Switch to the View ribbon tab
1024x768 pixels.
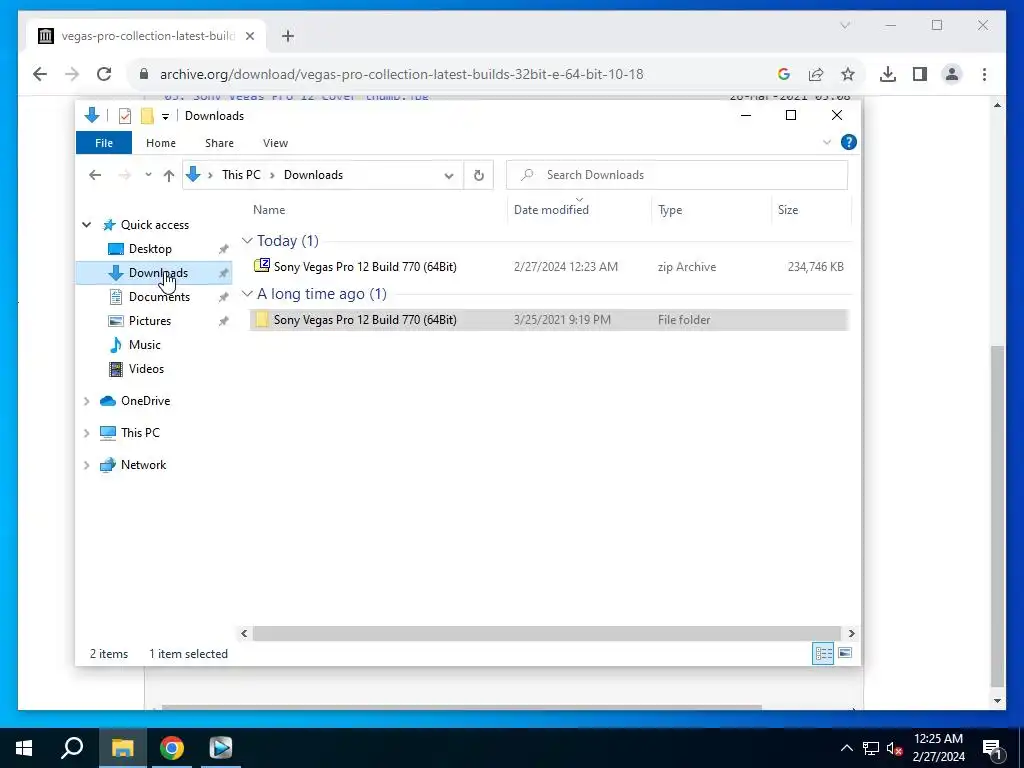pos(276,143)
